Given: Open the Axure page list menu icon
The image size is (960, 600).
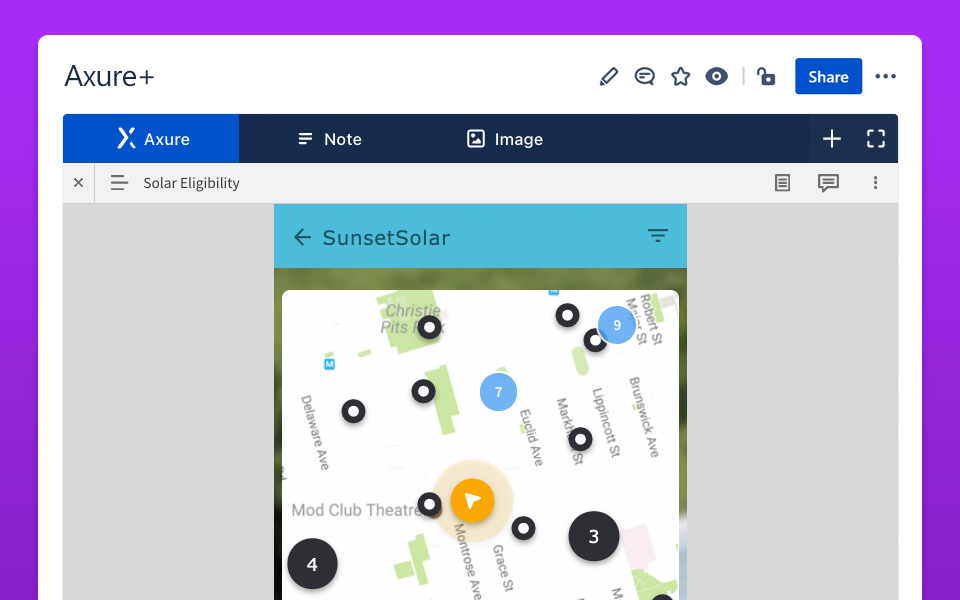Looking at the screenshot, I should click(119, 182).
